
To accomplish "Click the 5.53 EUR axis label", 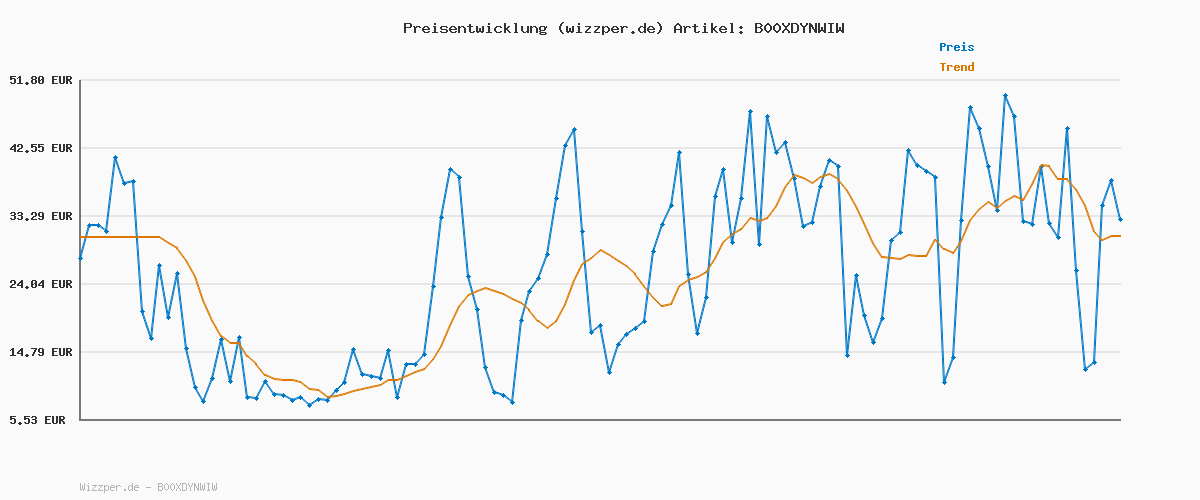I will [x=38, y=420].
